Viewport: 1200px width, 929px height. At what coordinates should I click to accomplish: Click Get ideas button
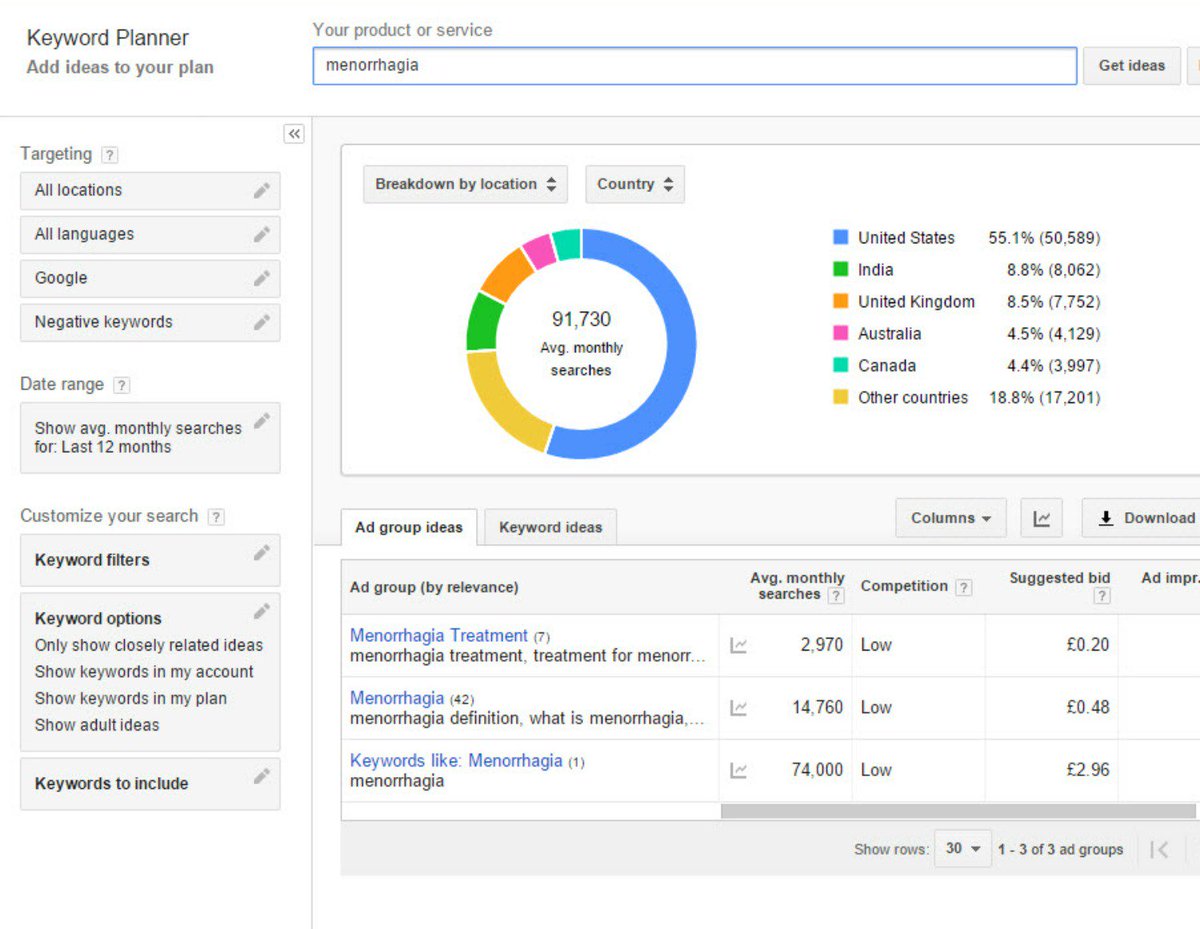(1132, 66)
